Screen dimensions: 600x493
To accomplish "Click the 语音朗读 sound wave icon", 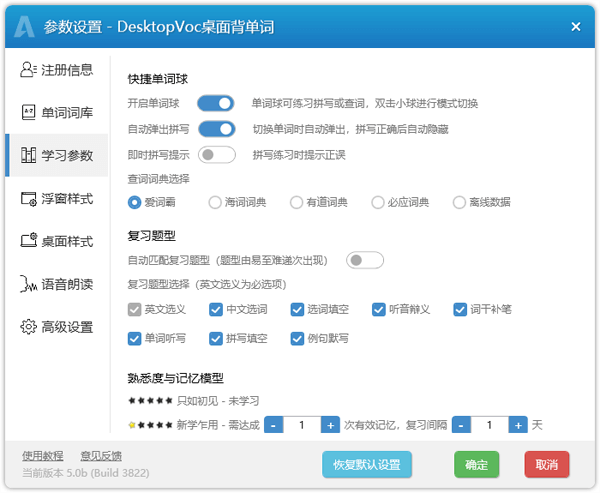I will (x=28, y=284).
